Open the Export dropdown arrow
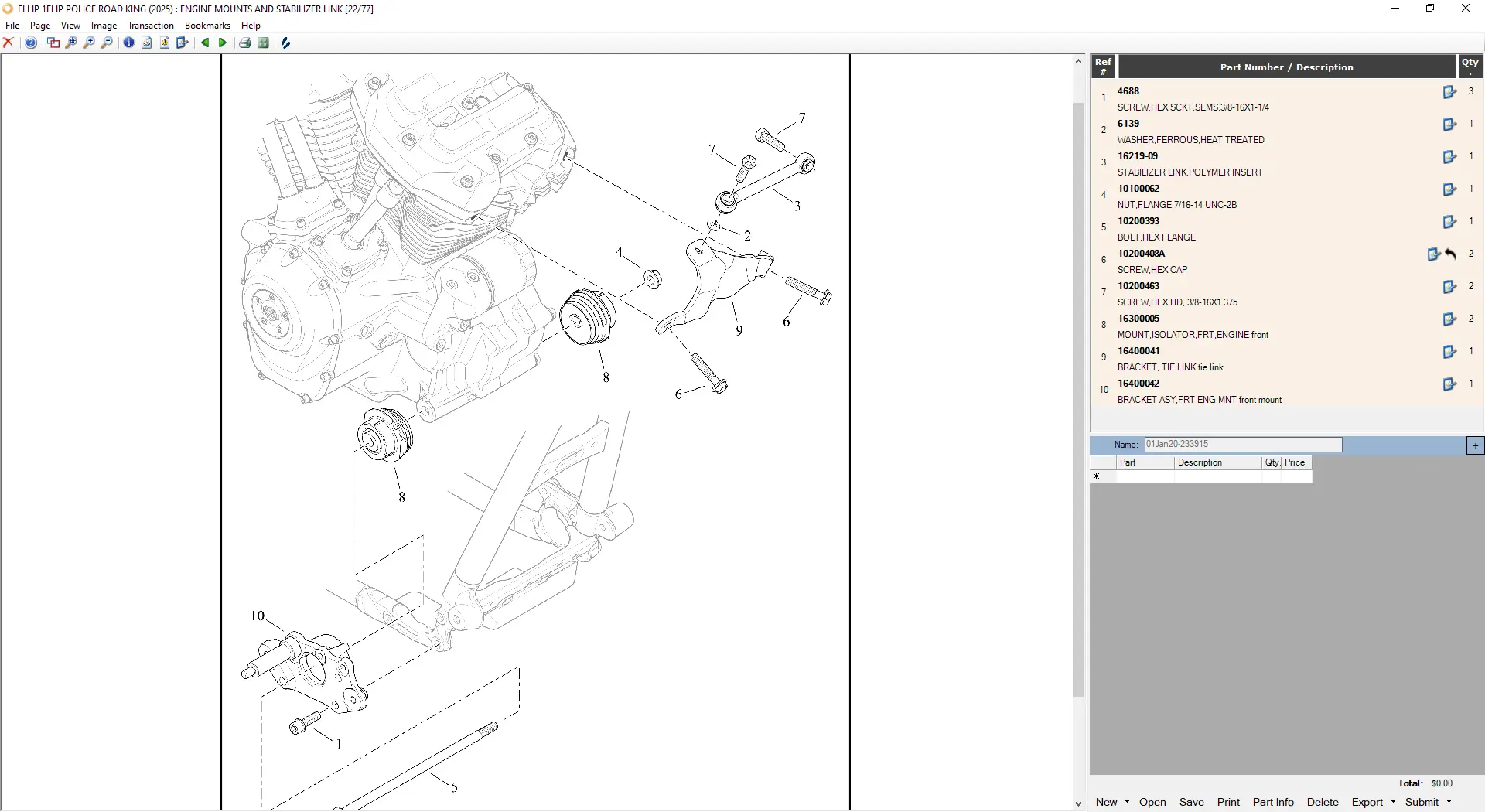1485x812 pixels. (1393, 803)
